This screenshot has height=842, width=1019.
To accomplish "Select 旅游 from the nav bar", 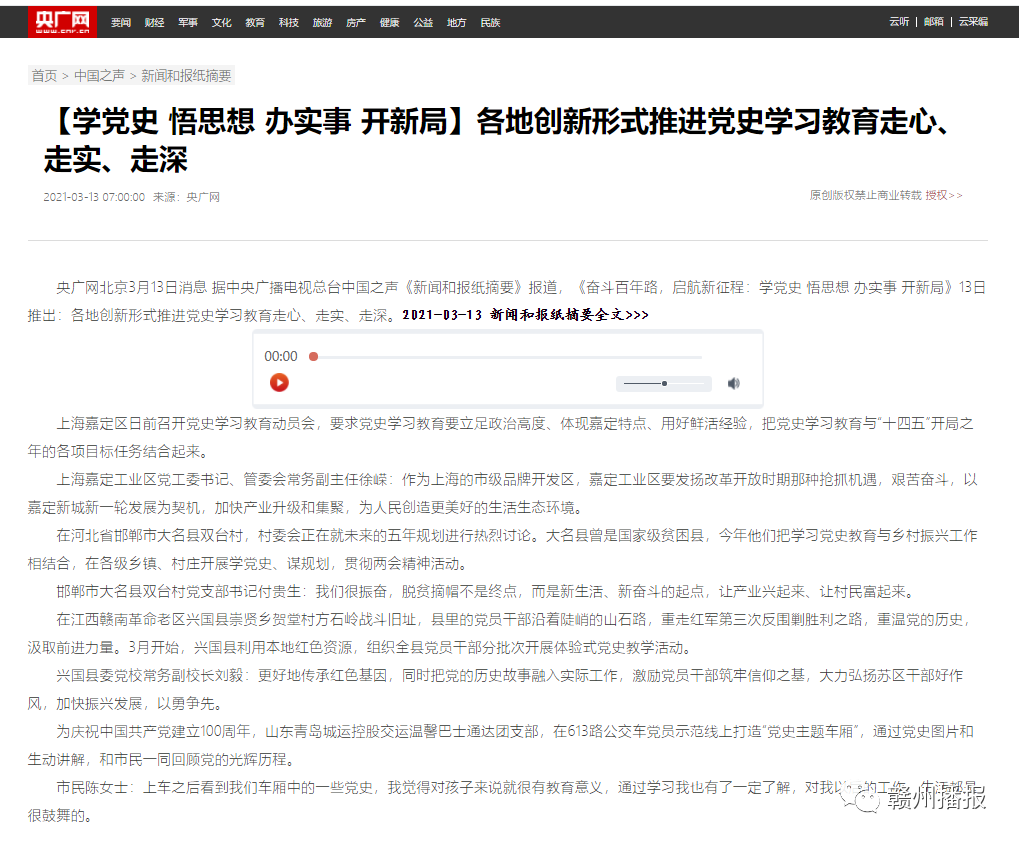I will tap(321, 22).
